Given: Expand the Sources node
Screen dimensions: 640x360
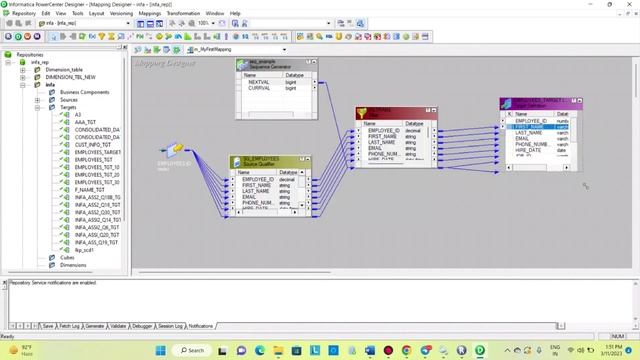Looking at the screenshot, I should pyautogui.click(x=38, y=100).
